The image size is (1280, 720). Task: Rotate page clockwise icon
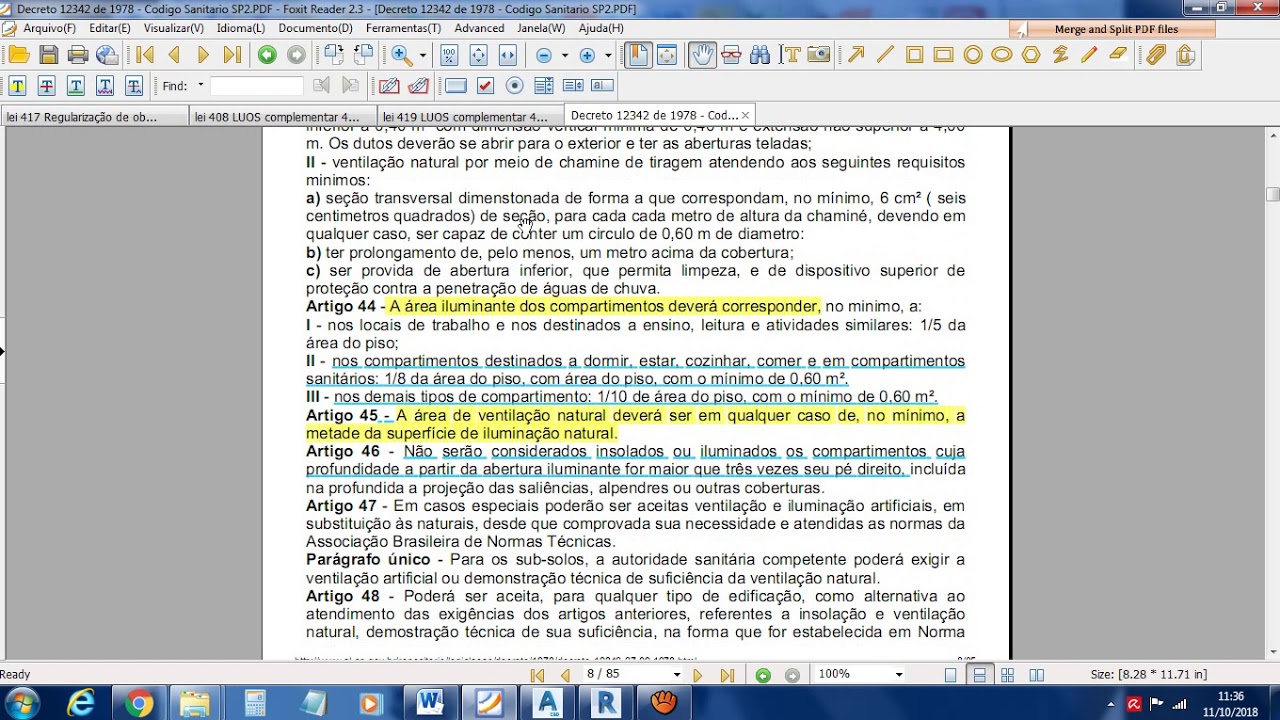tap(334, 55)
